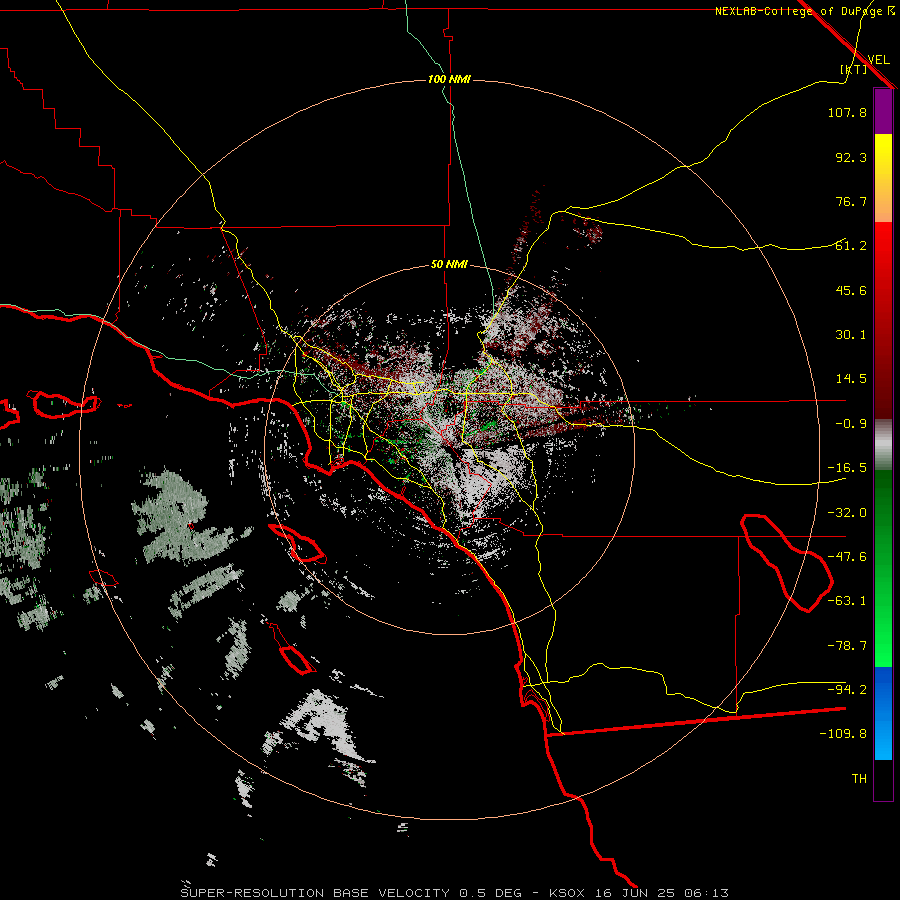Pick the gray near-zero segment of color bar

pyautogui.click(x=883, y=445)
